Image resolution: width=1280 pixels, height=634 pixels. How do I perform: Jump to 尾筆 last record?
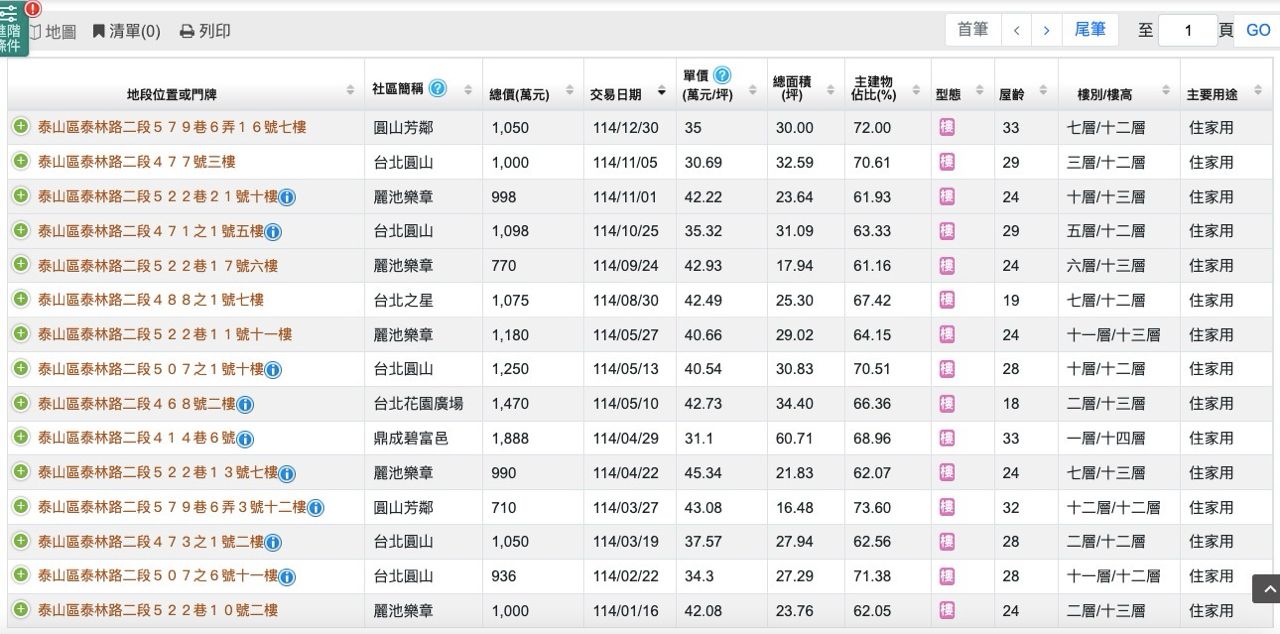[1090, 30]
